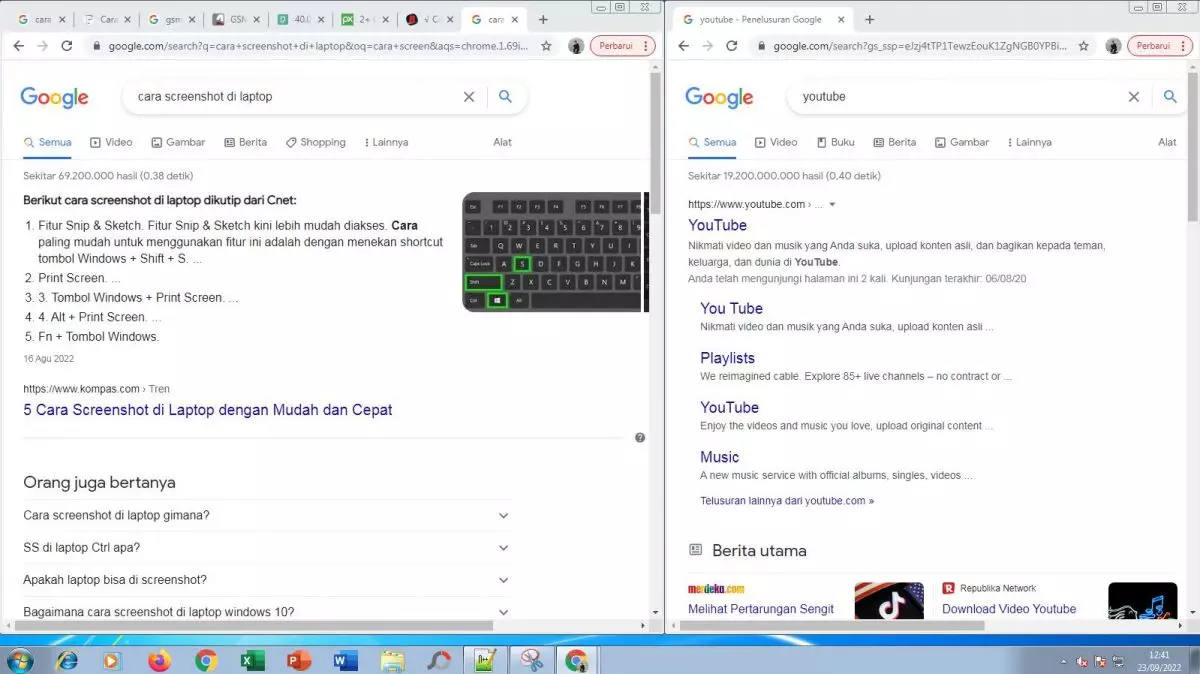
Task: Open 'Download Video Youtube' news headline
Action: (x=1009, y=609)
